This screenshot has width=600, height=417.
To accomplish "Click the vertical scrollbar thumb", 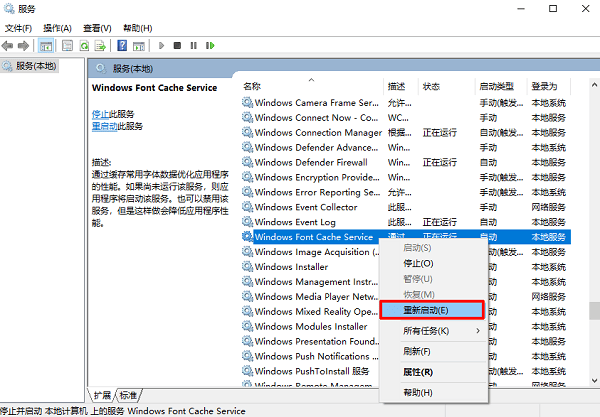I will [594, 311].
